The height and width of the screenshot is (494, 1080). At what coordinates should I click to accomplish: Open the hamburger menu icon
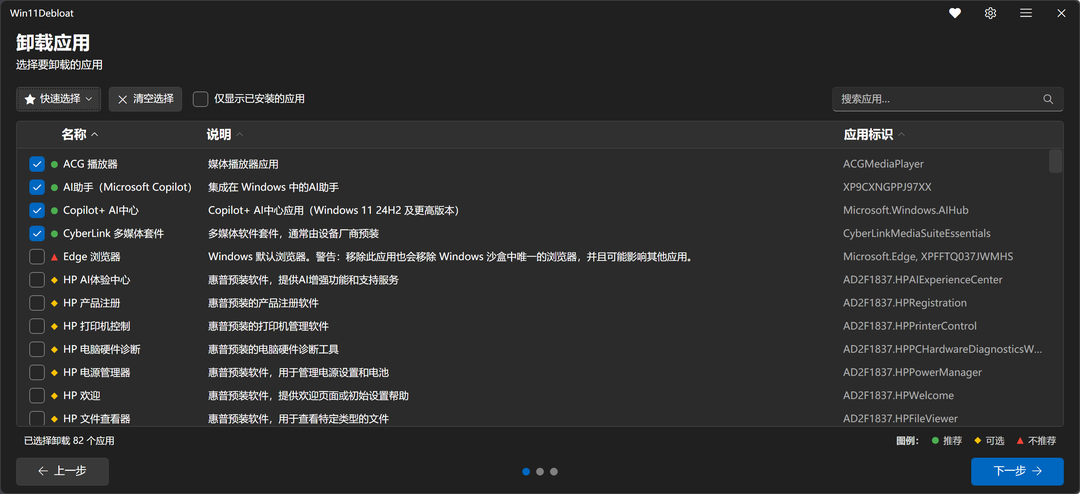point(1026,13)
